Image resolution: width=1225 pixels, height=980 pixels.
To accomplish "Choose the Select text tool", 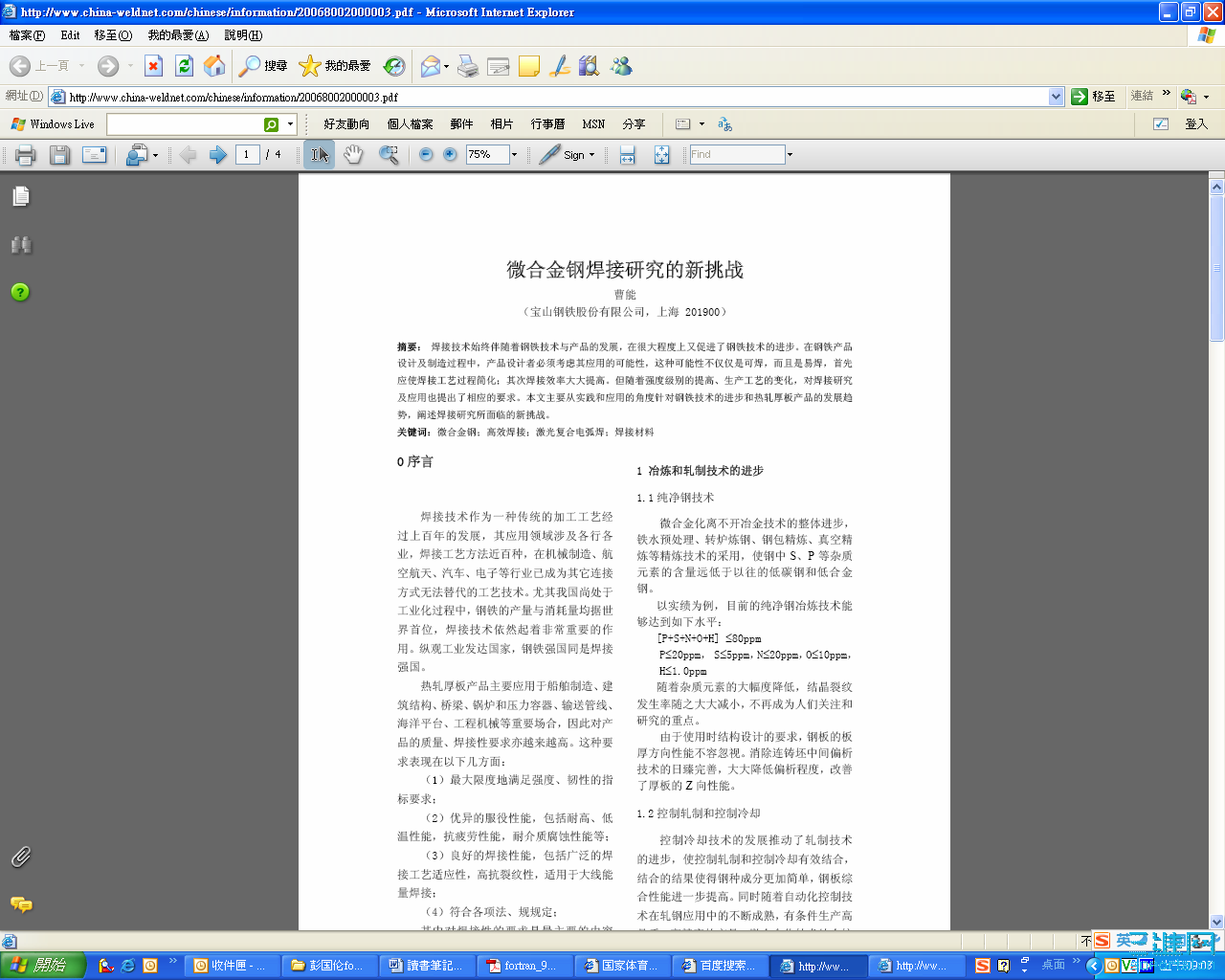I will point(320,154).
